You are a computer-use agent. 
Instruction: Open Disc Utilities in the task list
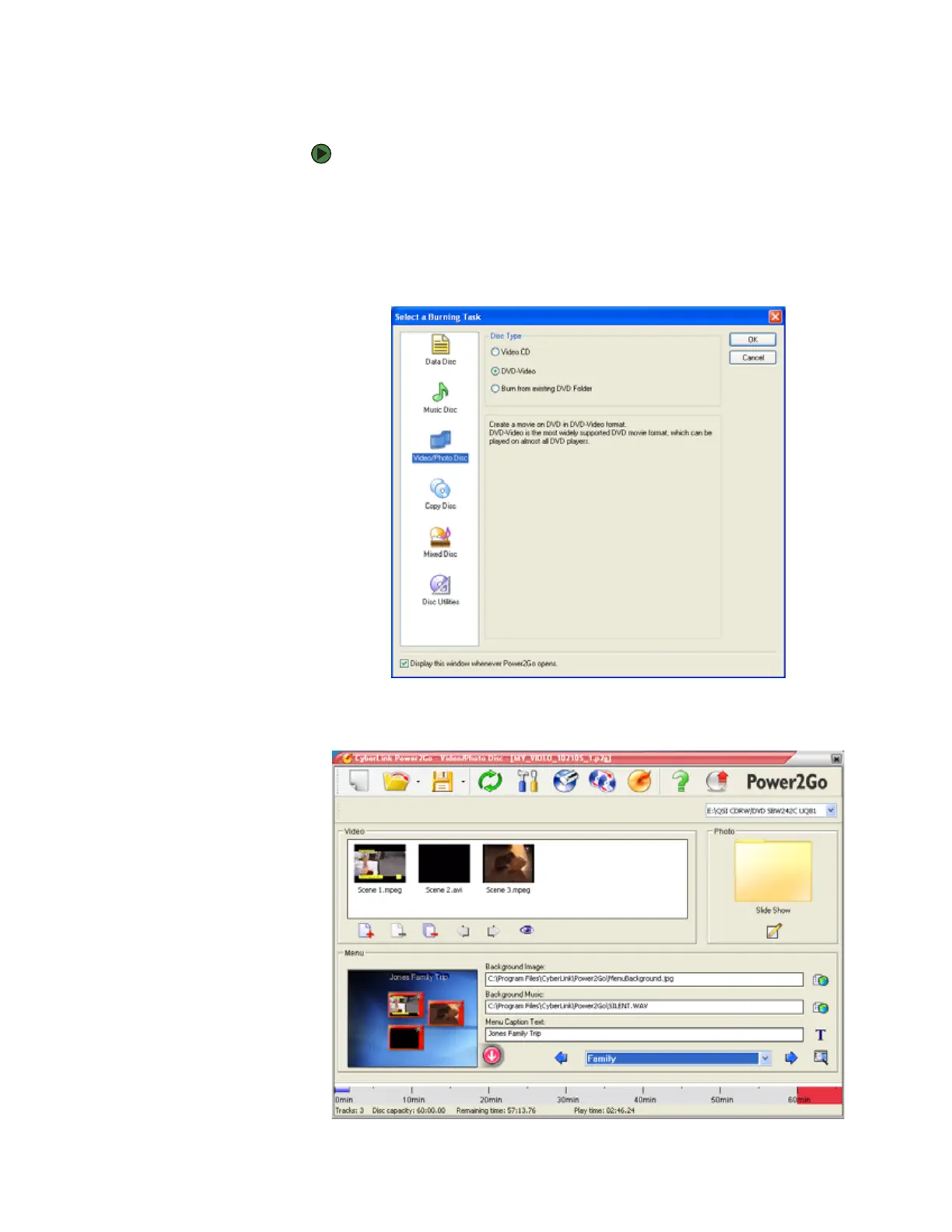pos(440,590)
